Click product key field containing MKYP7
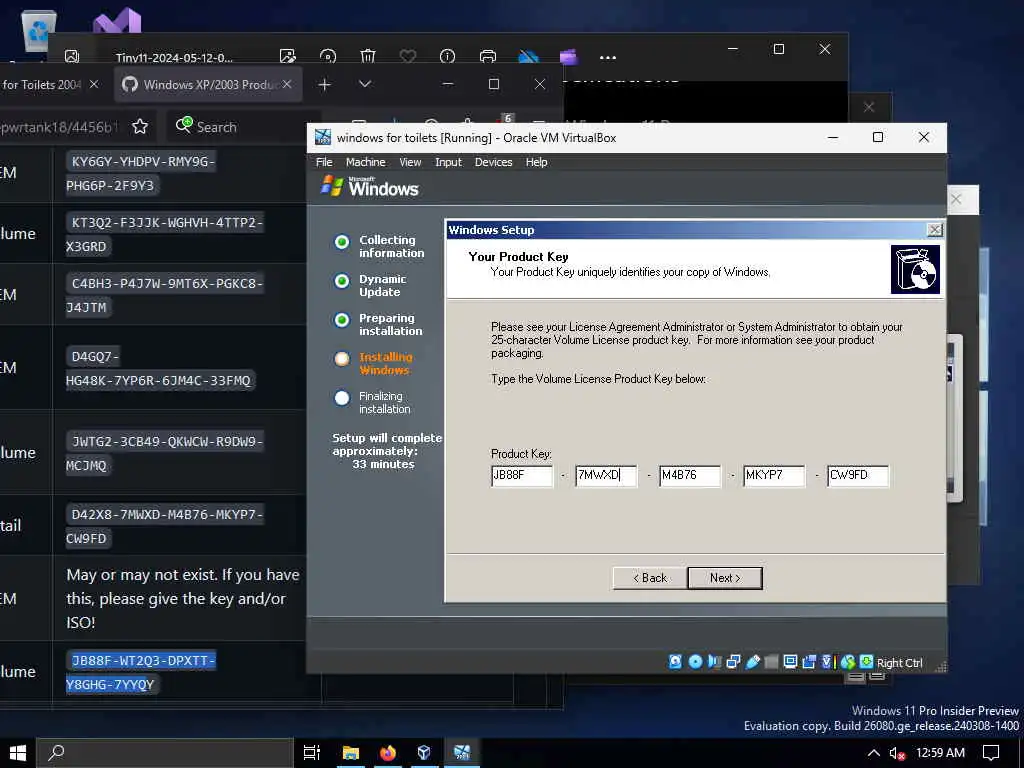The image size is (1024, 768). pyautogui.click(x=773, y=475)
